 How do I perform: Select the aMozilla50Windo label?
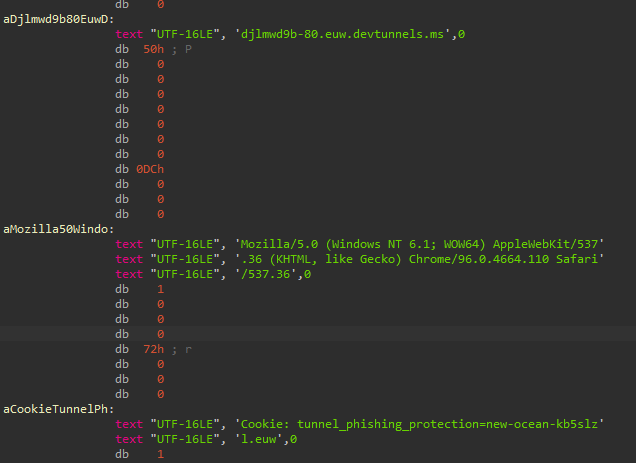pyautogui.click(x=59, y=229)
